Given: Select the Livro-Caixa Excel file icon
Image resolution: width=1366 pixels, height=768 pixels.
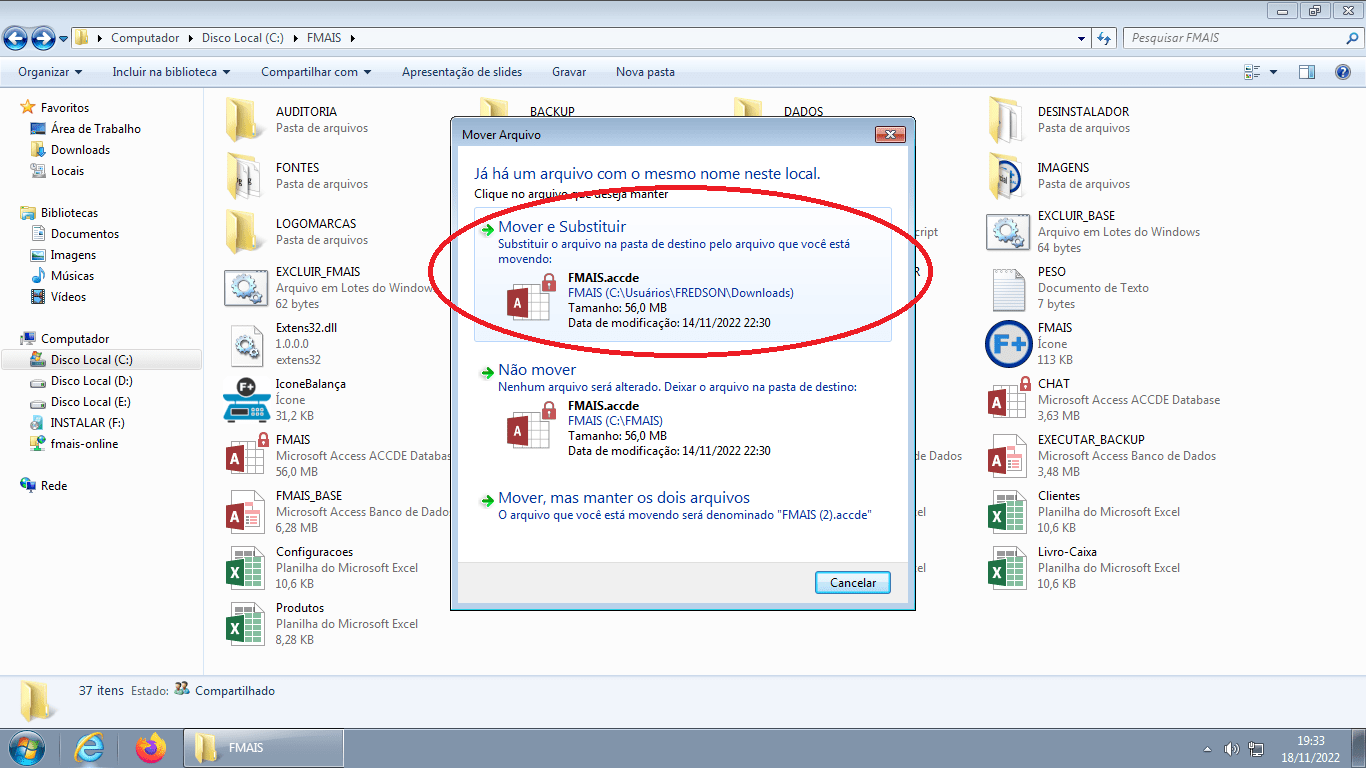Looking at the screenshot, I should [1007, 567].
